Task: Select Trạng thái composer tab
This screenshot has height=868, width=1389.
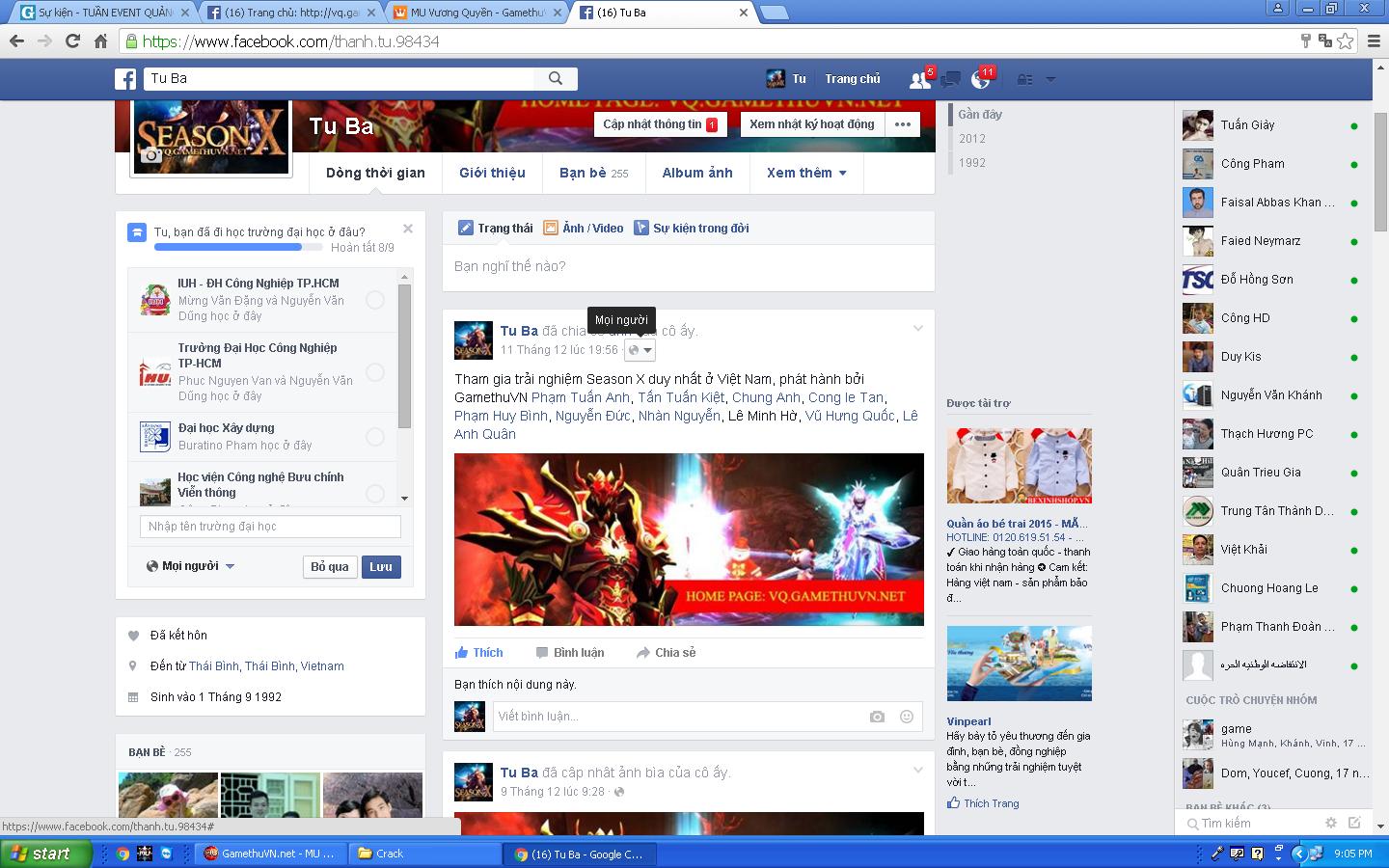Action: tap(496, 229)
